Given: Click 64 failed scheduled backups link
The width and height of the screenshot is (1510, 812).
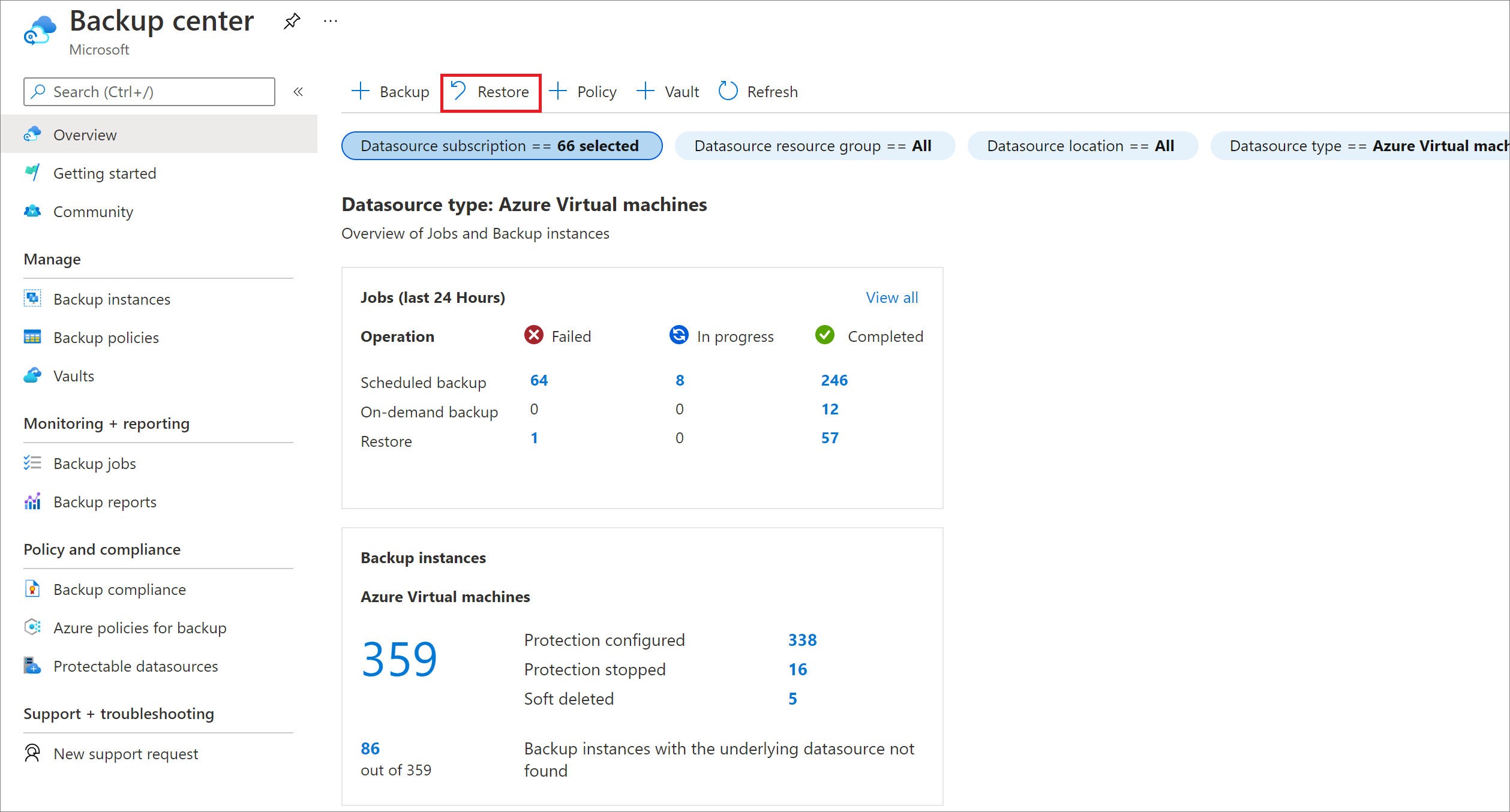Looking at the screenshot, I should (x=540, y=380).
